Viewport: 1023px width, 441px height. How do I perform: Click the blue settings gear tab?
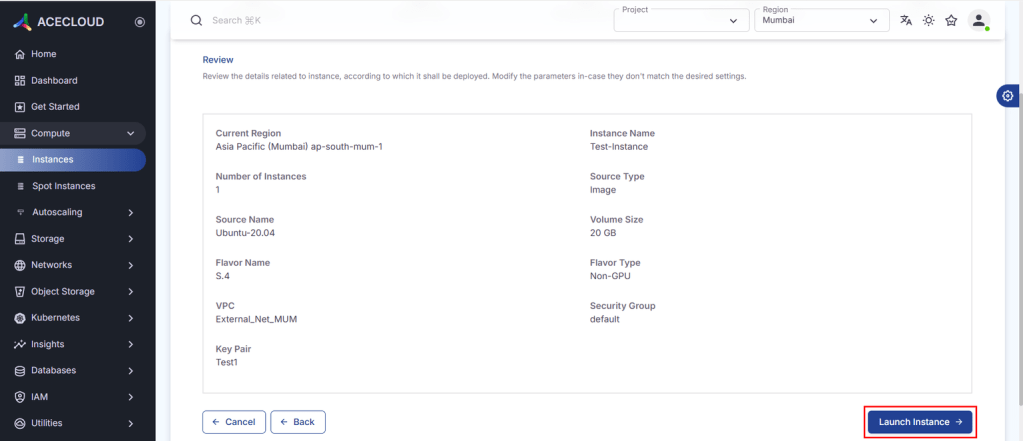[x=1008, y=95]
